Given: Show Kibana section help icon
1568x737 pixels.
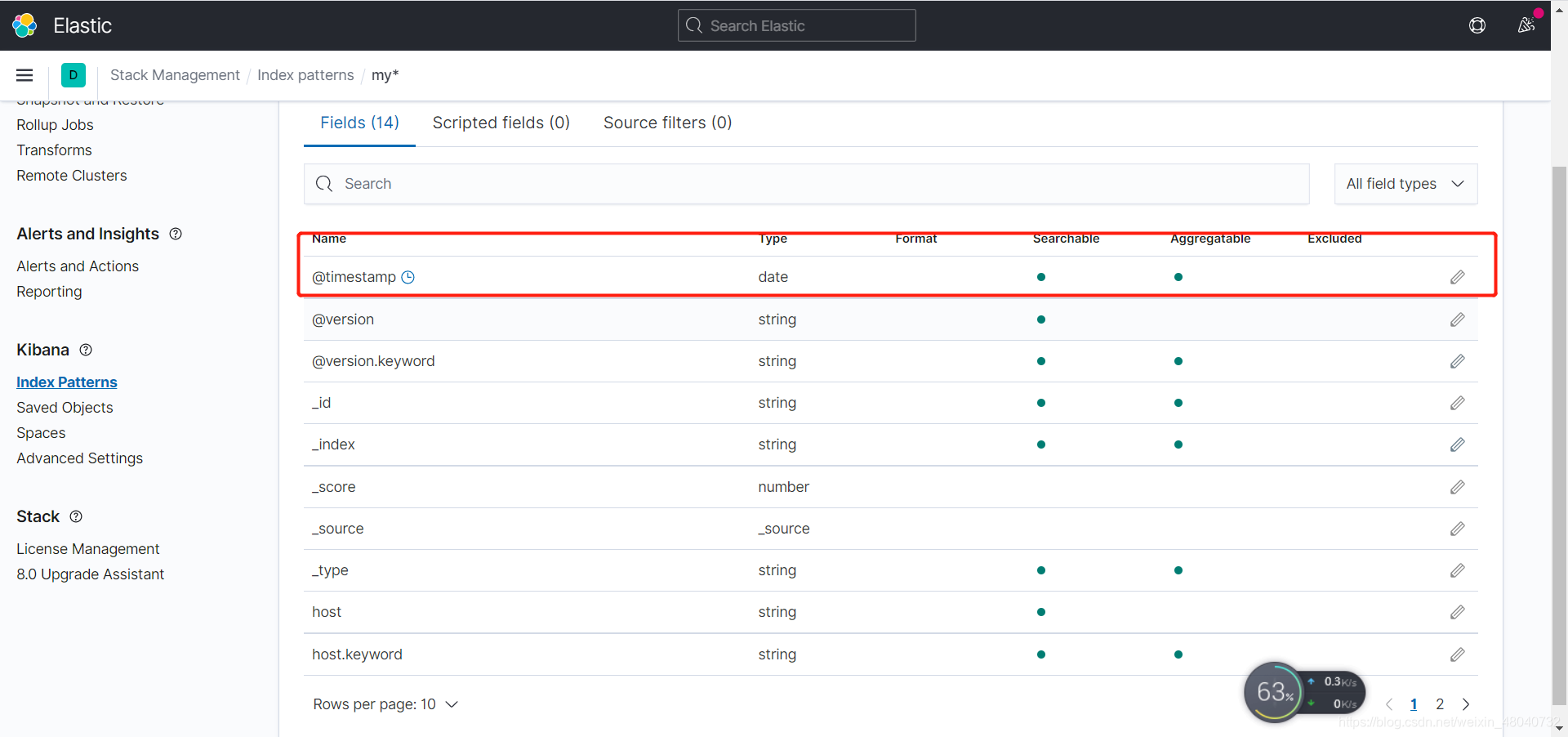Looking at the screenshot, I should tap(86, 350).
